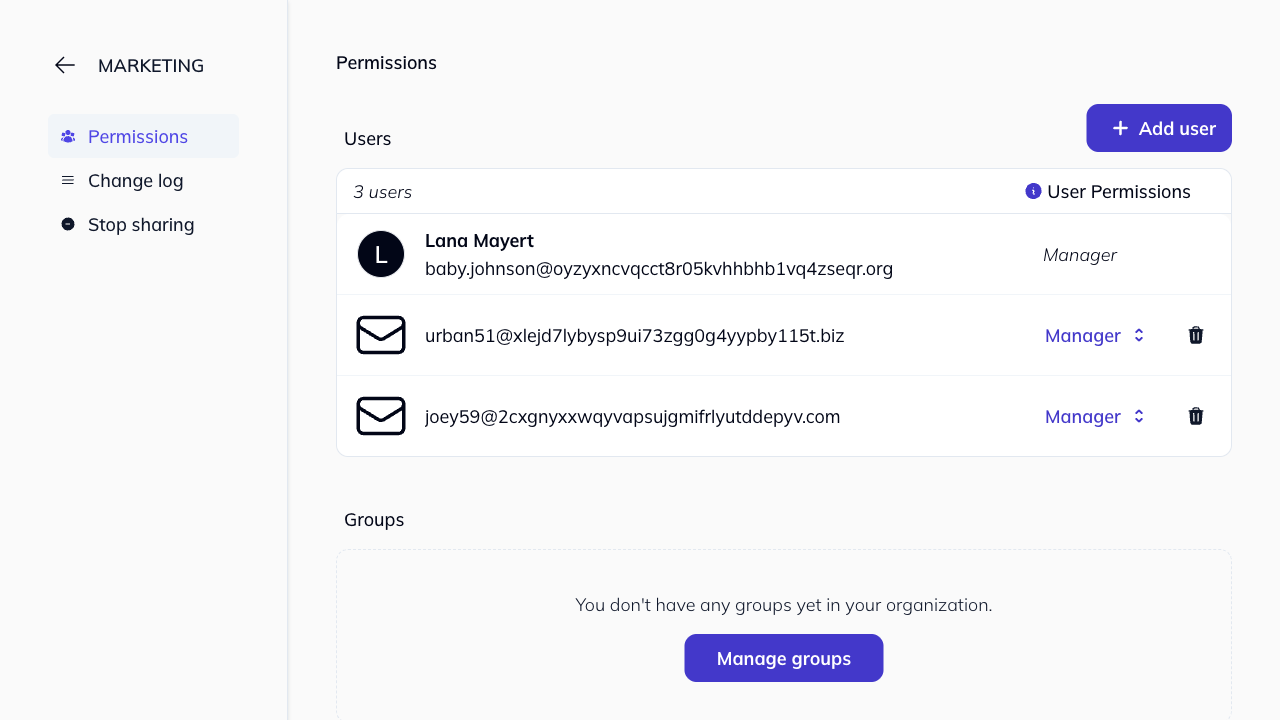Click the info icon next to User Permissions

1033,191
